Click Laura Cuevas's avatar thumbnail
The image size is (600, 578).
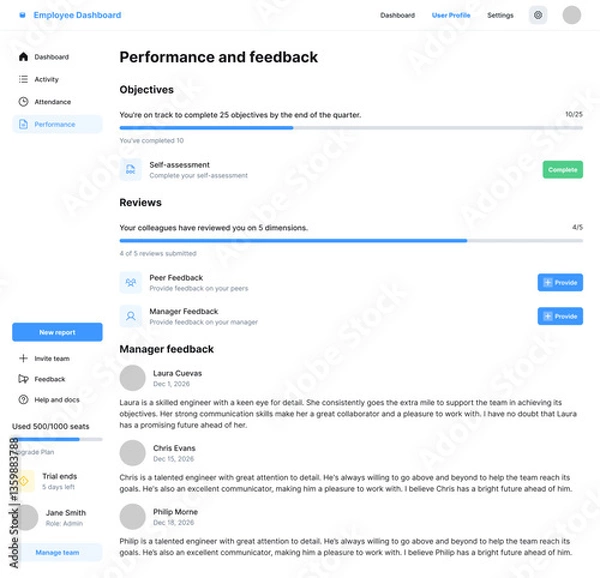(132, 378)
